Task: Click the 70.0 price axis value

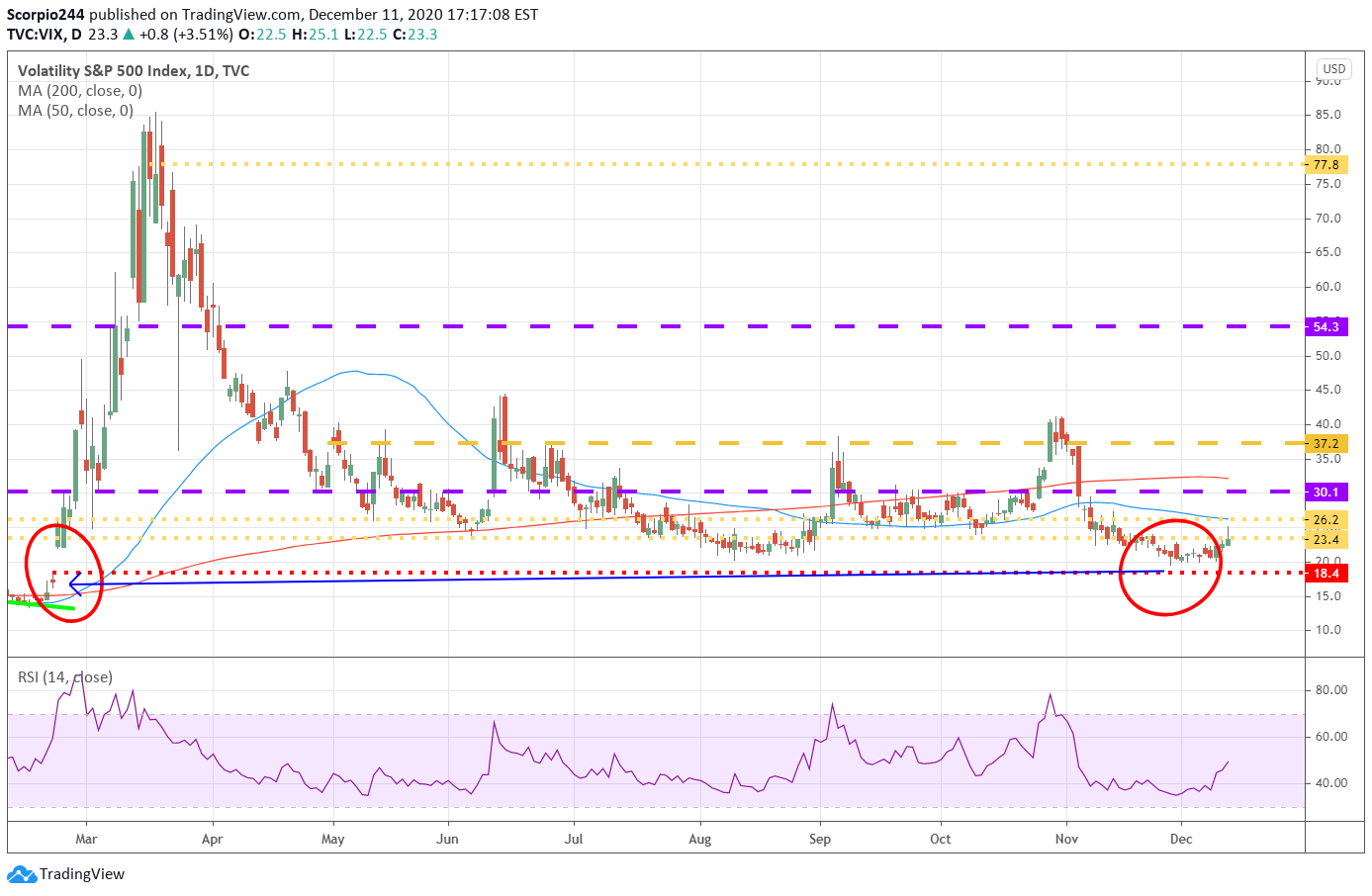Action: pyautogui.click(x=1328, y=219)
